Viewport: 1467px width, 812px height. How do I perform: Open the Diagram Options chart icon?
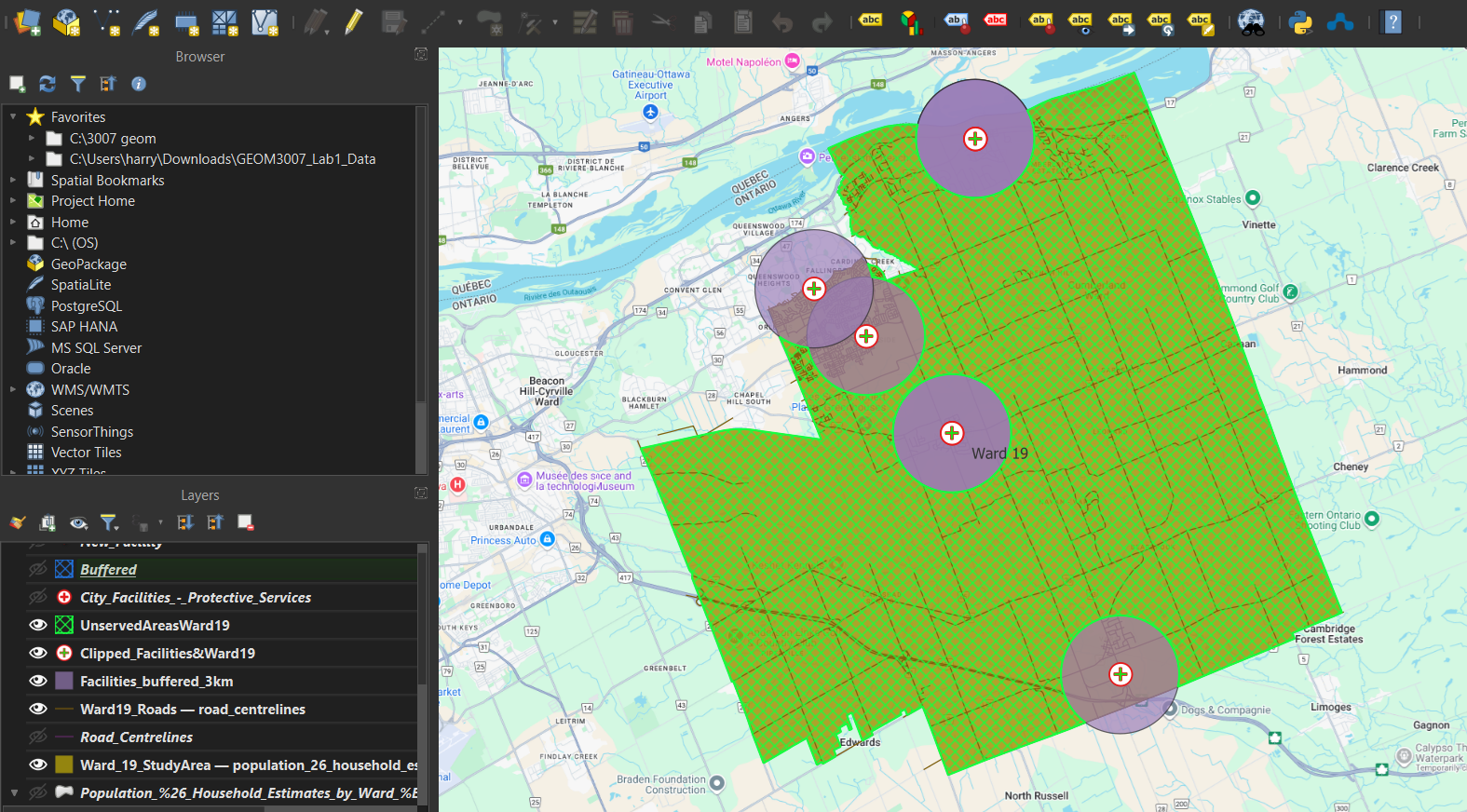(910, 21)
